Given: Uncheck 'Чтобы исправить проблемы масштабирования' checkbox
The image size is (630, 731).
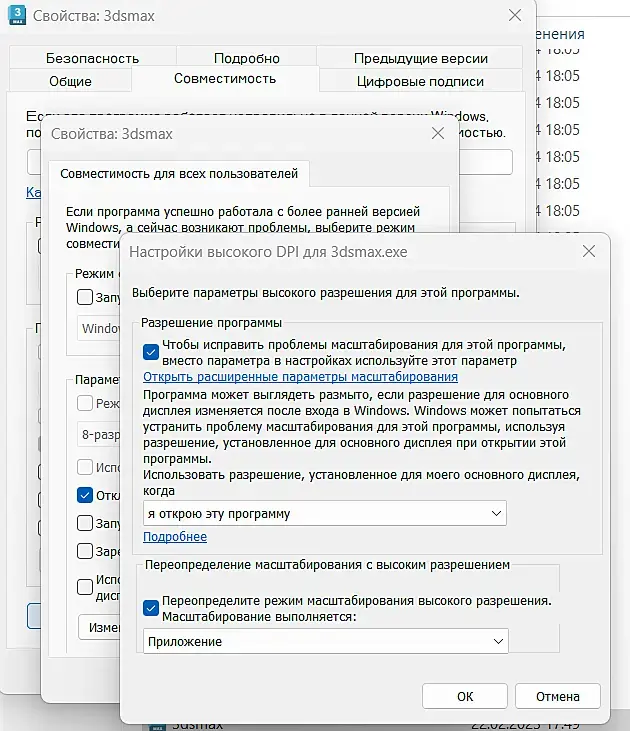Looking at the screenshot, I should click(x=151, y=352).
